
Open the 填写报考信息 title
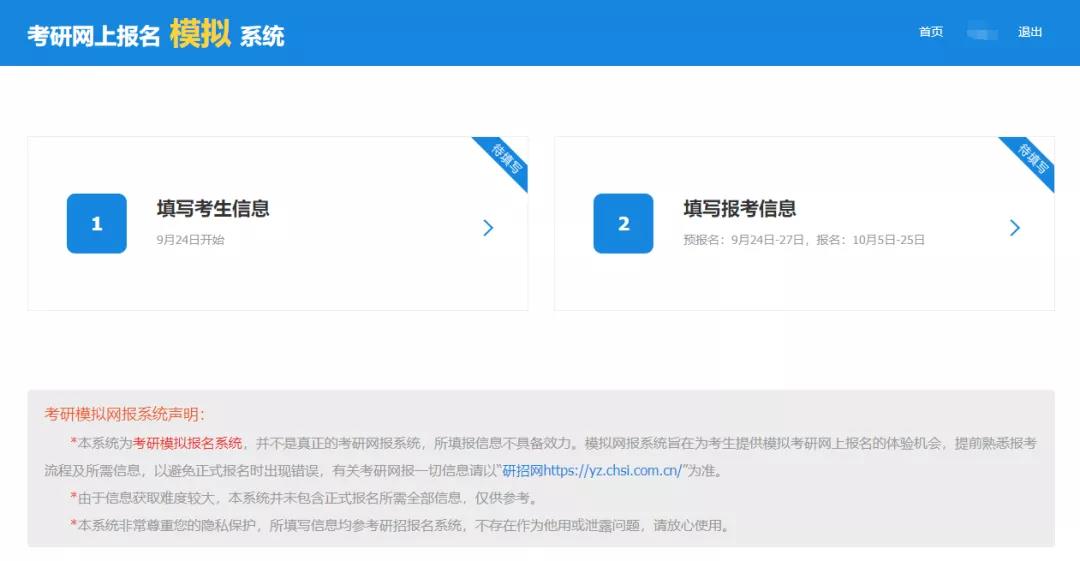click(740, 209)
